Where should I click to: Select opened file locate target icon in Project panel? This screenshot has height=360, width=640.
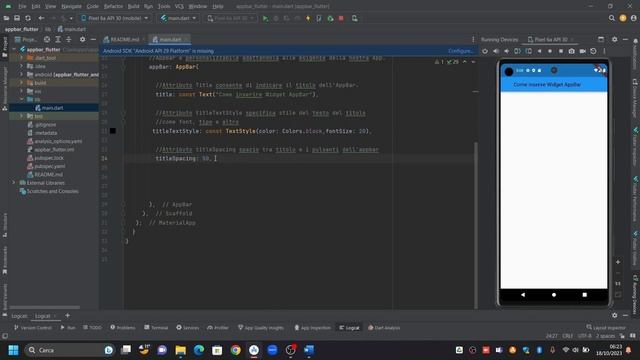tap(47, 40)
